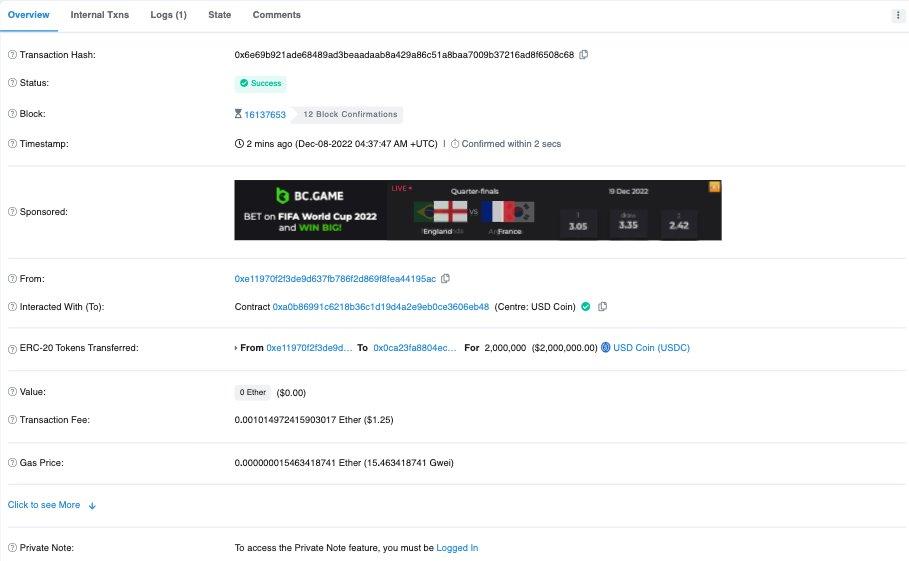The image size is (909, 561).
Task: Click help icon beside From label
Action: click(12, 279)
